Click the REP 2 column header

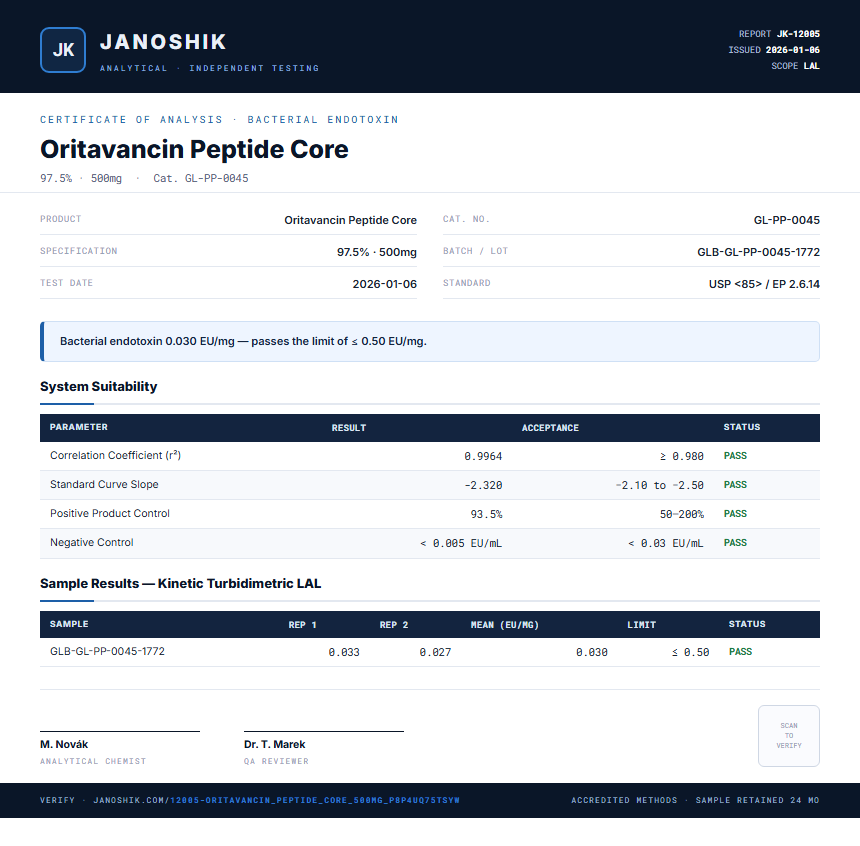tap(394, 625)
